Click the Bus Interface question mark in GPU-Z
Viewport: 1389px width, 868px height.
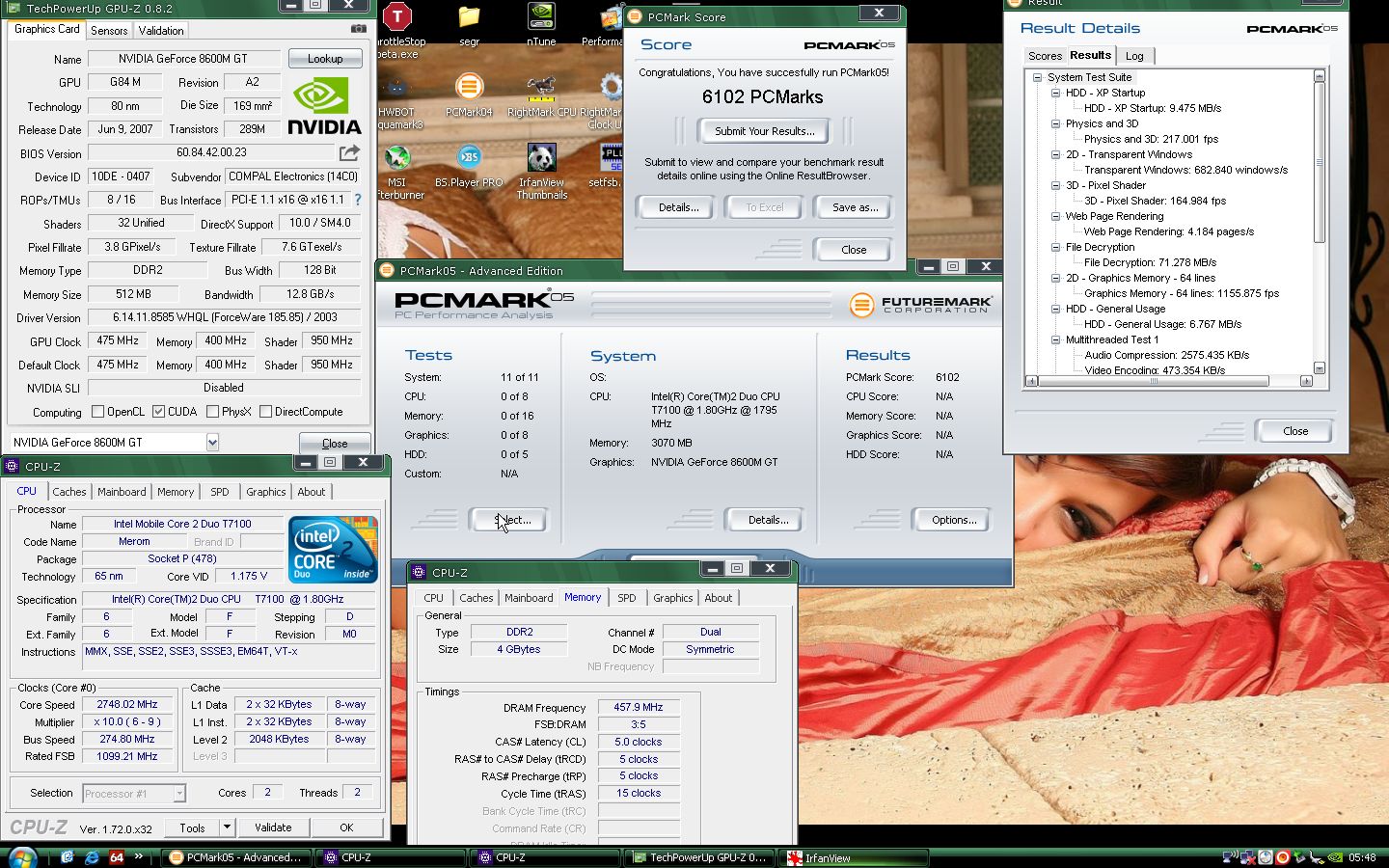pos(358,200)
